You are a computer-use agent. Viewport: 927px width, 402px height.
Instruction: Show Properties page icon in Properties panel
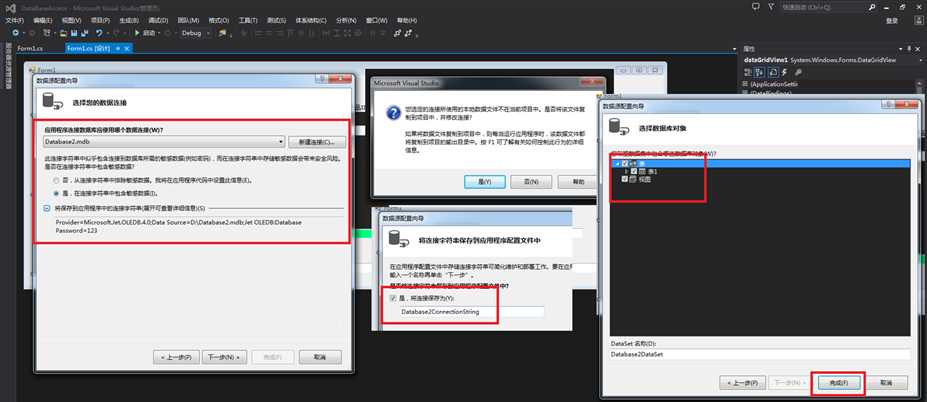[x=772, y=72]
